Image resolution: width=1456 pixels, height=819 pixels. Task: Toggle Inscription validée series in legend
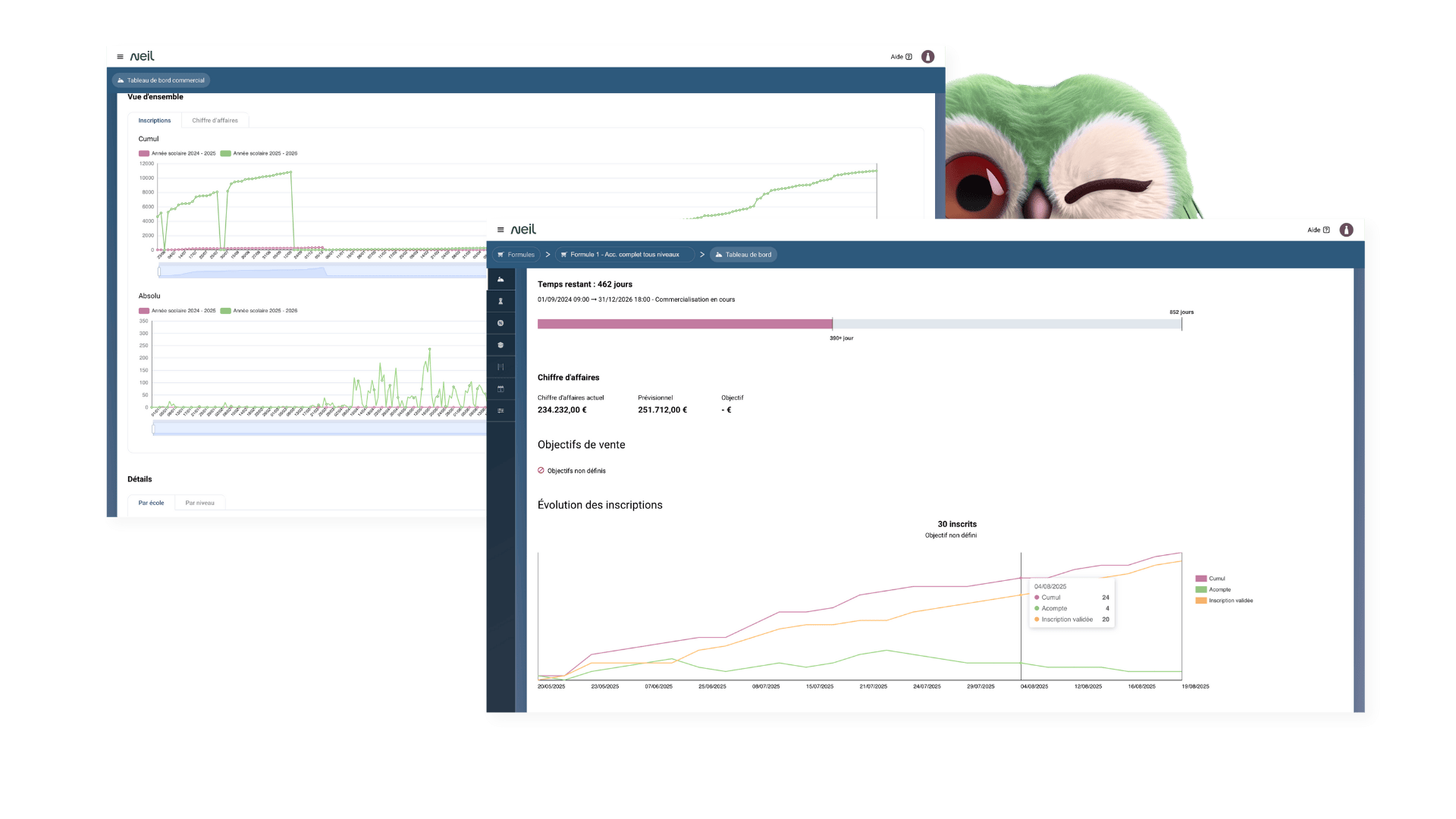tap(1224, 601)
